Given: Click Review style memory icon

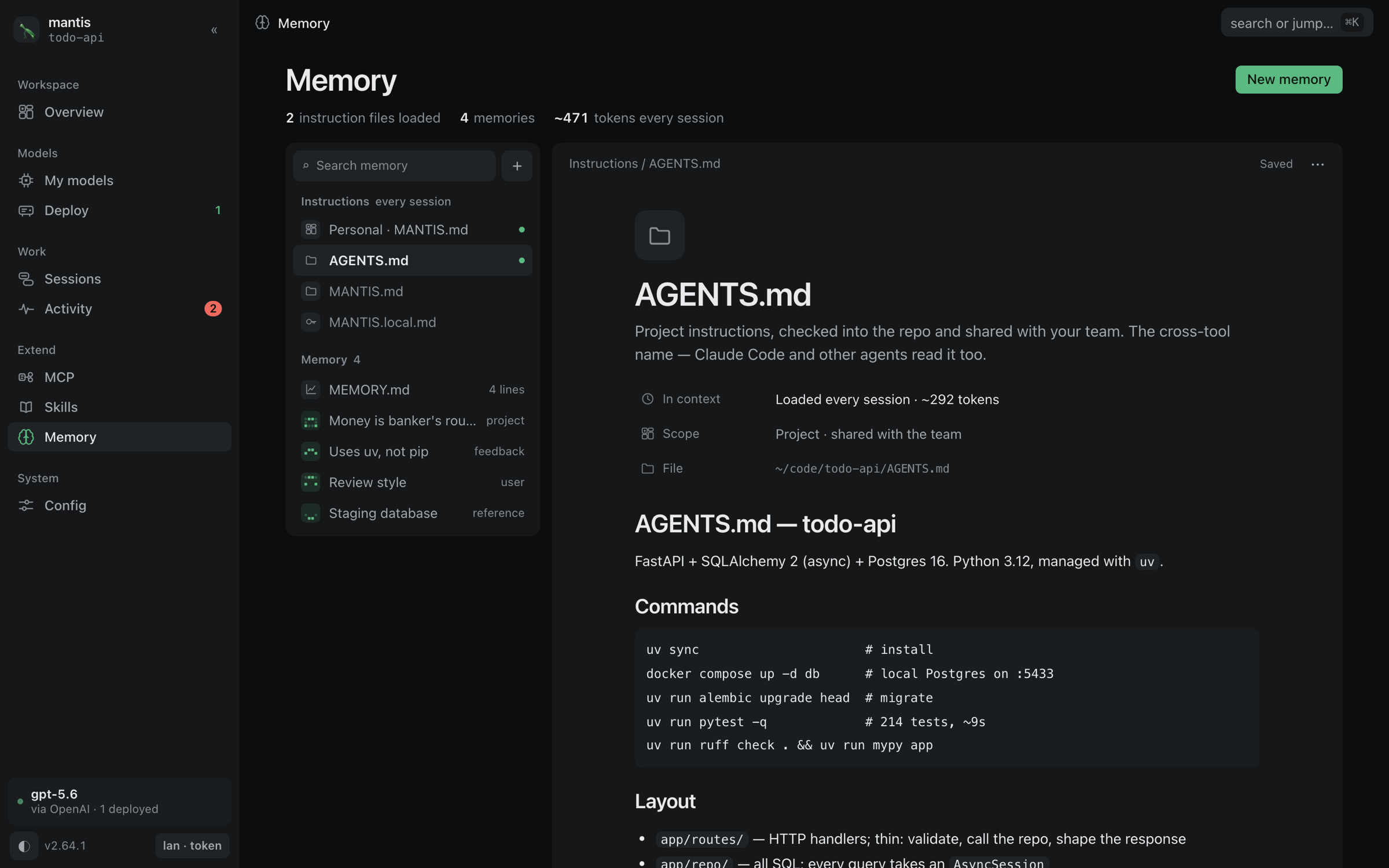Looking at the screenshot, I should 311,482.
